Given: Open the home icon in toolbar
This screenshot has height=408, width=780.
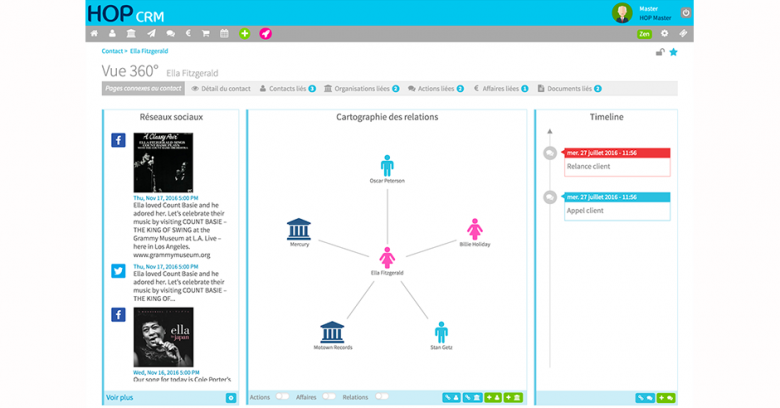Looking at the screenshot, I should (x=95, y=33).
